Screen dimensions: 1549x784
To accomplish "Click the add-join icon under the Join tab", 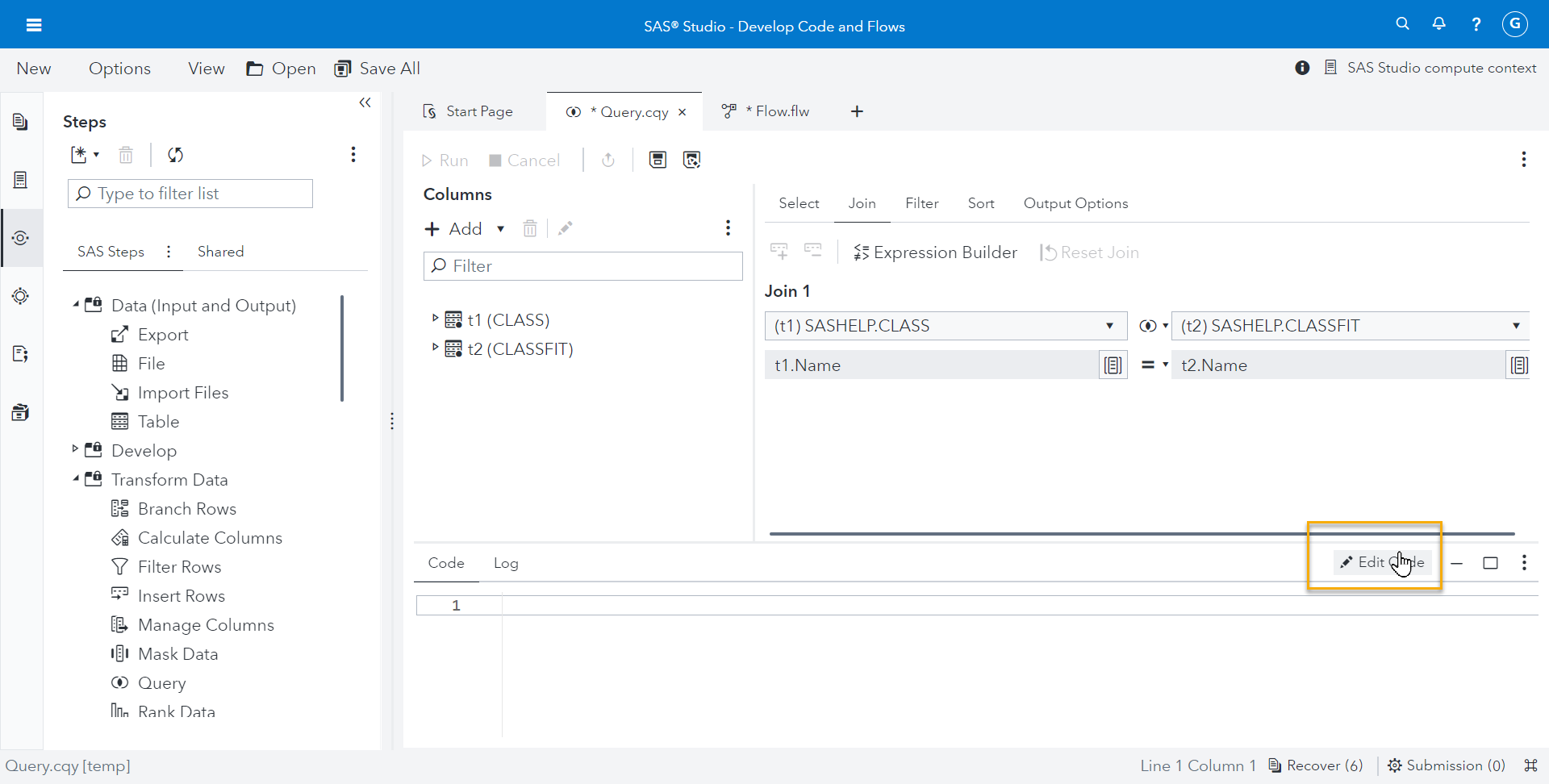I will click(779, 251).
